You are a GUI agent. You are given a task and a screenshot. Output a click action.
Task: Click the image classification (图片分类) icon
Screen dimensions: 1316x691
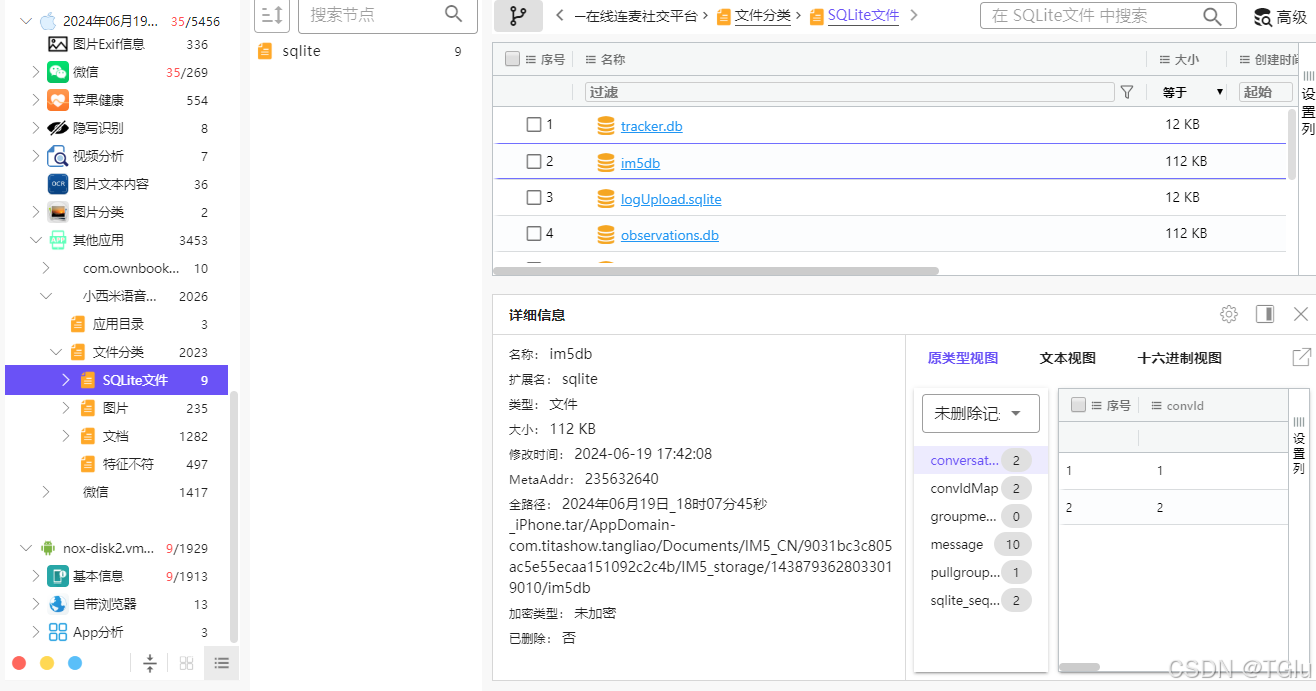click(x=57, y=212)
